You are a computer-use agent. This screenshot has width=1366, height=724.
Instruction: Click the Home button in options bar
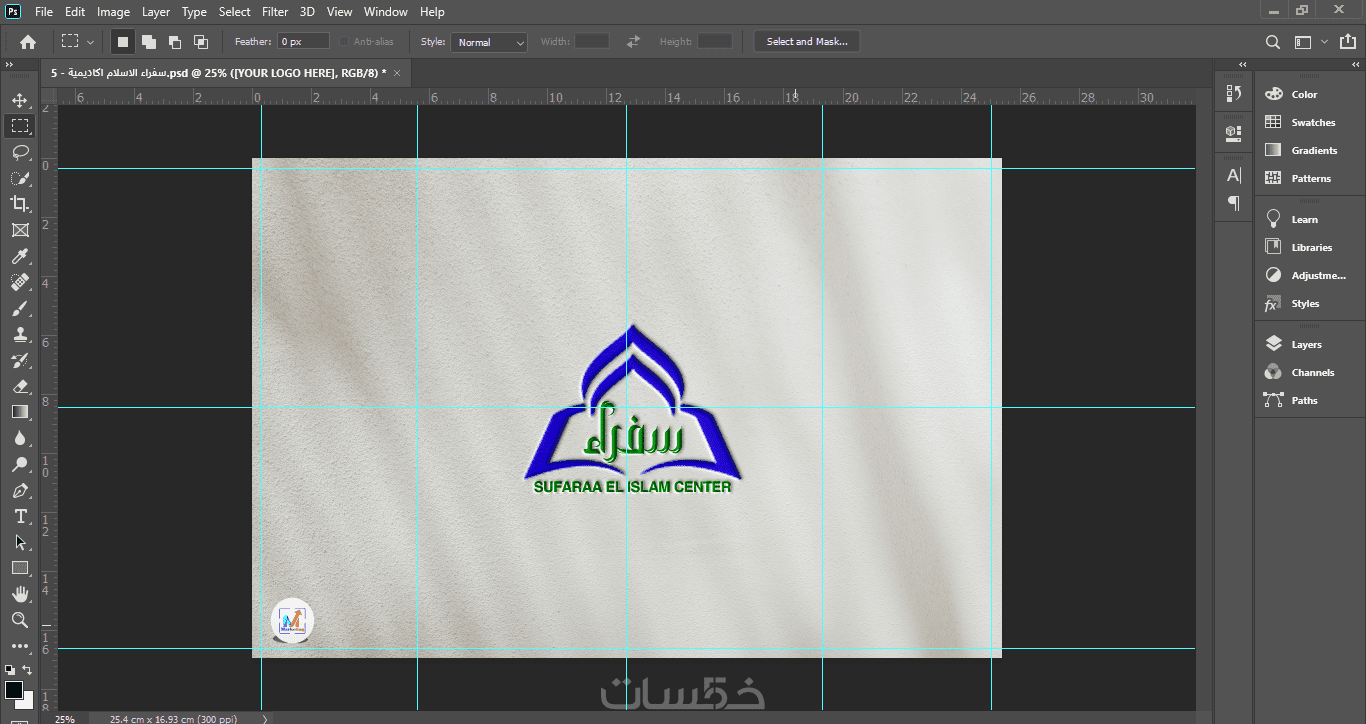point(28,42)
